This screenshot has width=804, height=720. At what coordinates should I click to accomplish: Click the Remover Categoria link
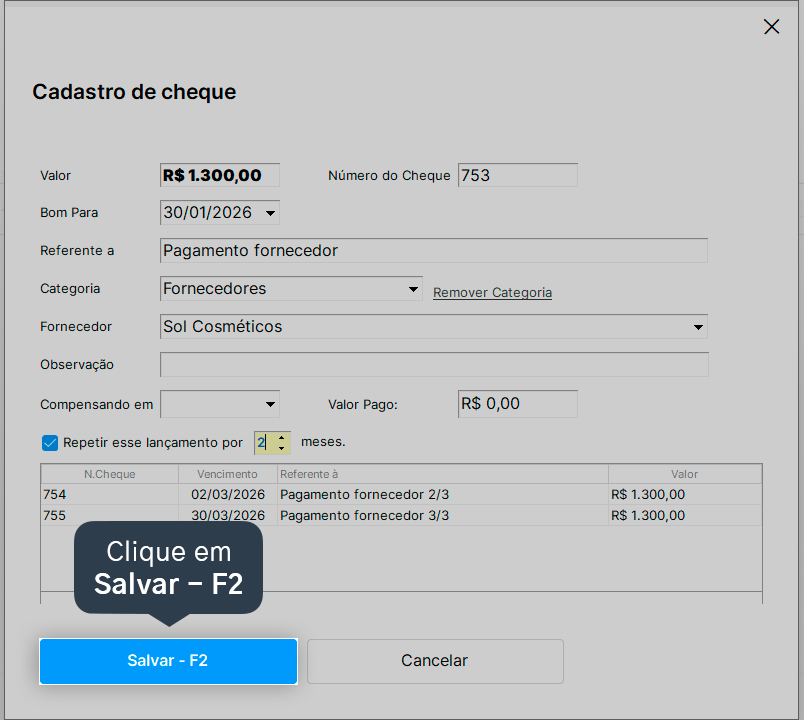[492, 292]
